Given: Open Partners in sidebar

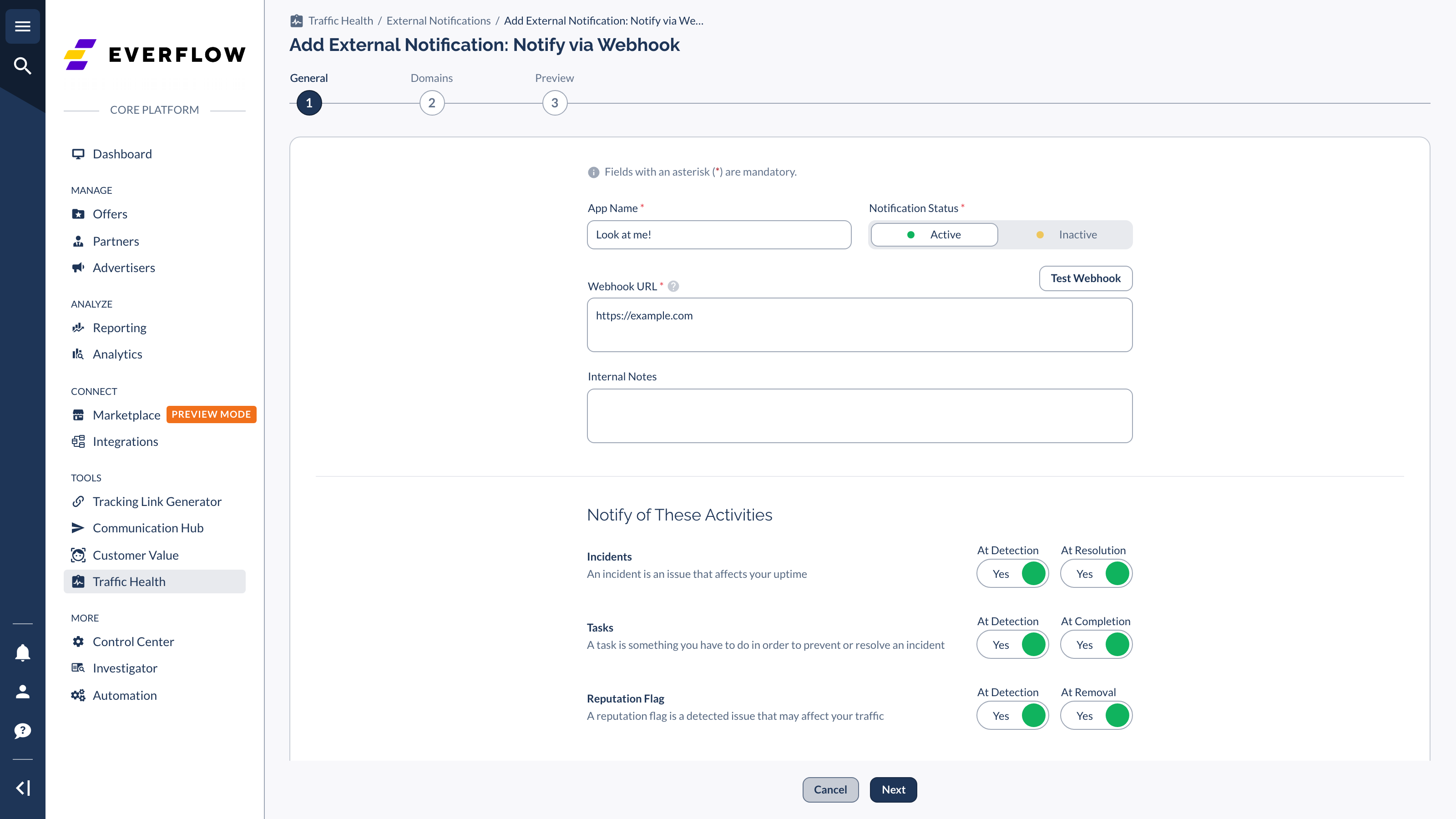Looking at the screenshot, I should [x=115, y=241].
